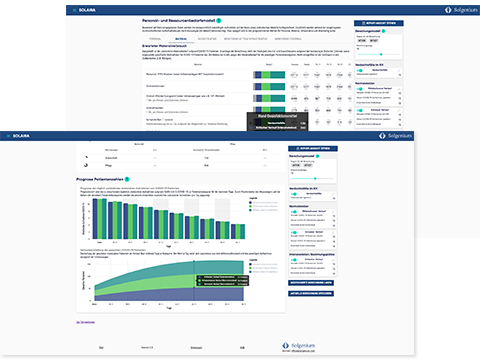Viewport: 480px width, 360px height.
Task: Open MONITORING PERSONAL tab
Action: [x=288, y=39]
